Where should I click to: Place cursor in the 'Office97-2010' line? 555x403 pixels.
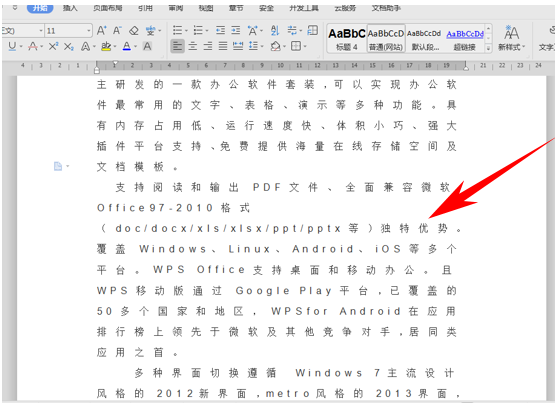pyautogui.click(x=173, y=208)
